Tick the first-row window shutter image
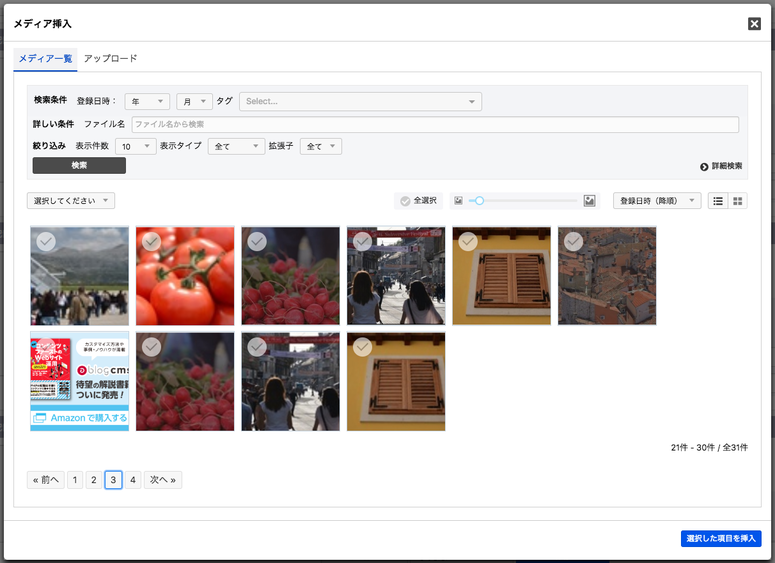775x563 pixels. click(x=468, y=241)
